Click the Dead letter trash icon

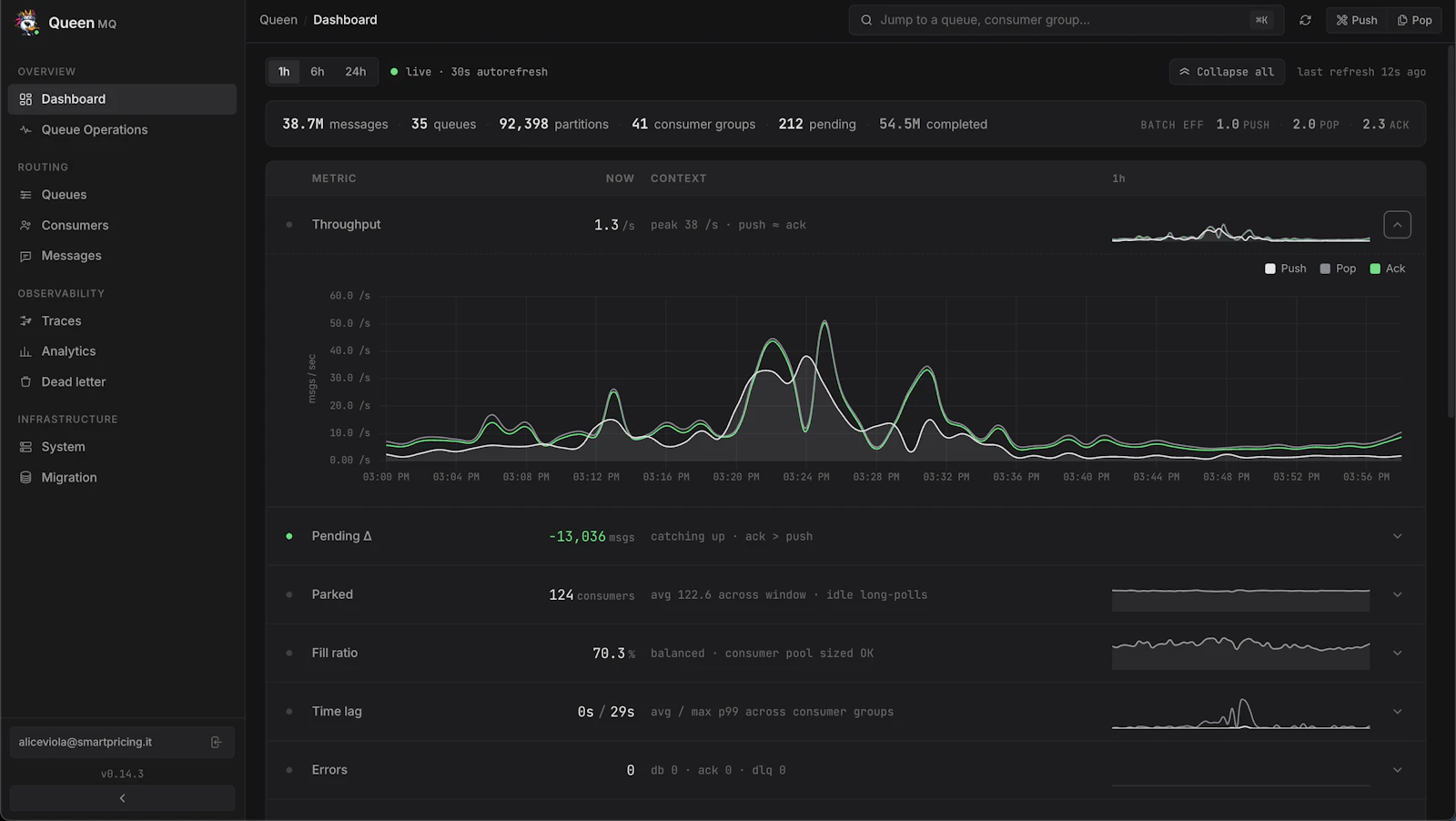25,382
